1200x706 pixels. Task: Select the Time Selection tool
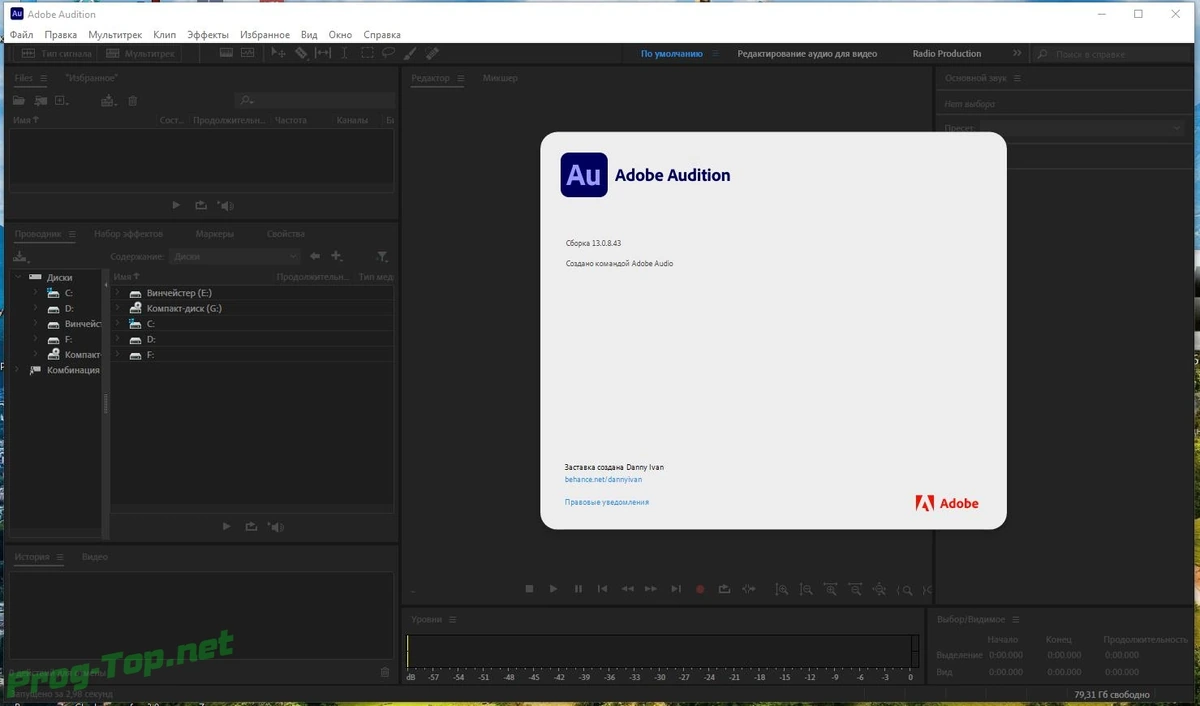pyautogui.click(x=345, y=53)
